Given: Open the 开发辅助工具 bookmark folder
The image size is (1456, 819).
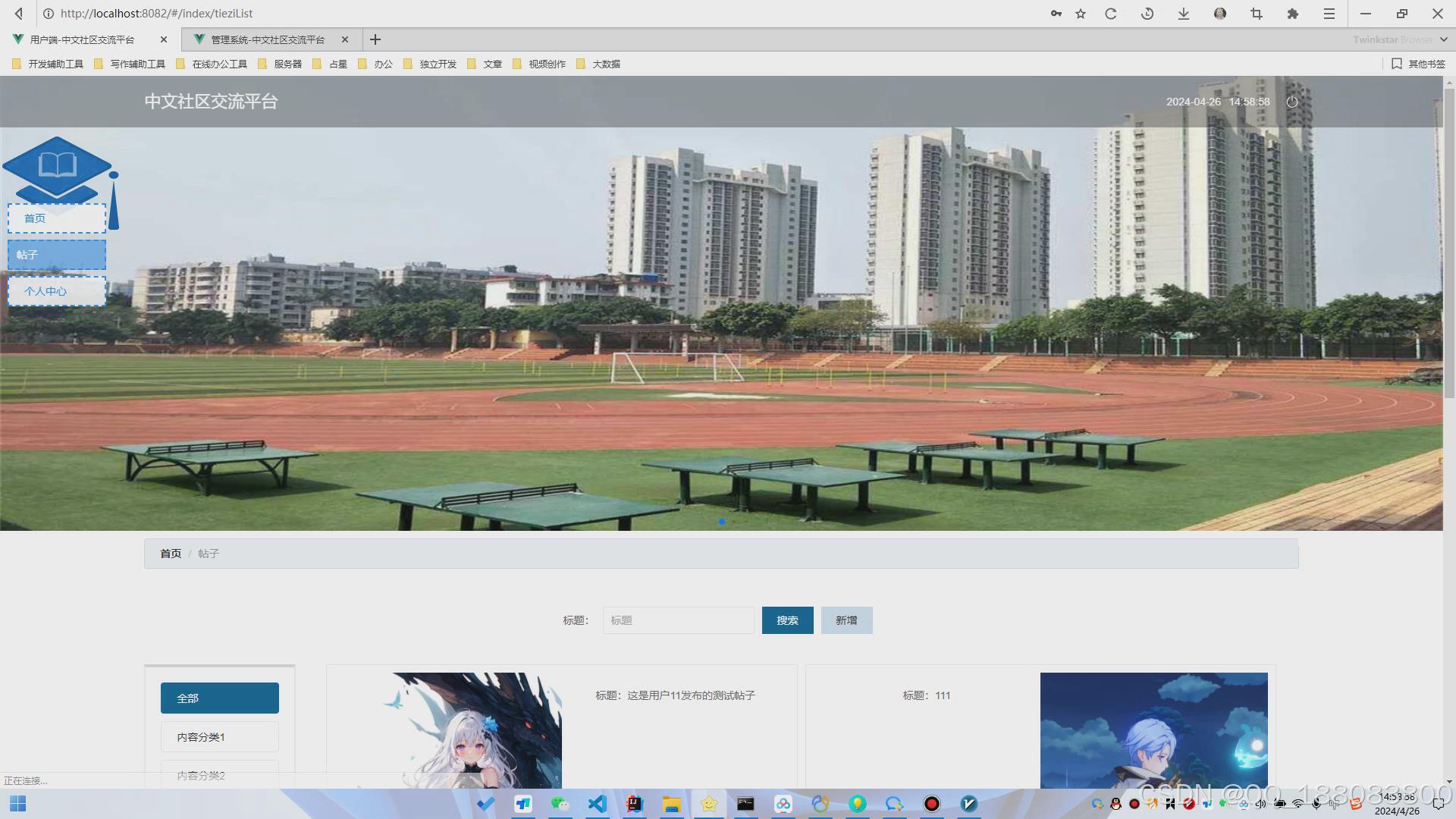Looking at the screenshot, I should click(49, 64).
